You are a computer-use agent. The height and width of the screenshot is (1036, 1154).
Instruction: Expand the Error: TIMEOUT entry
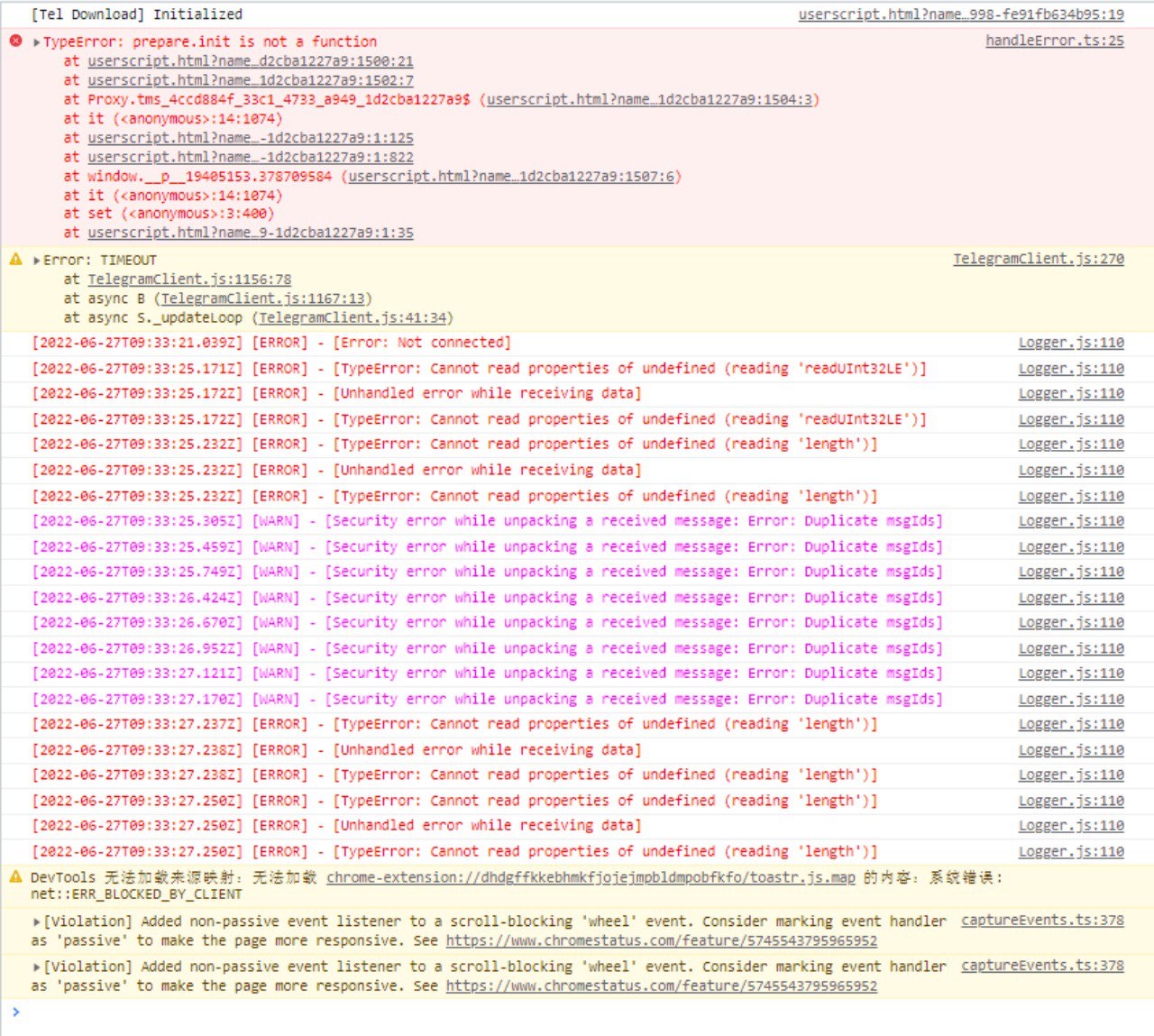click(34, 259)
